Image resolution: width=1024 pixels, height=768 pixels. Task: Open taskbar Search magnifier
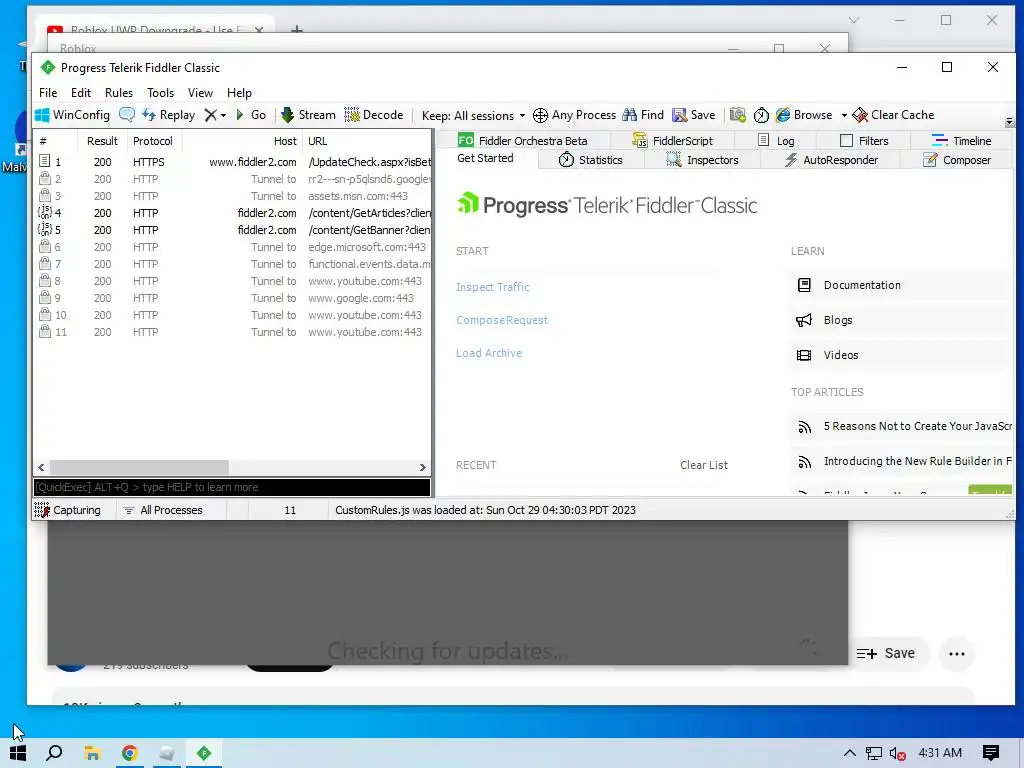pos(54,753)
